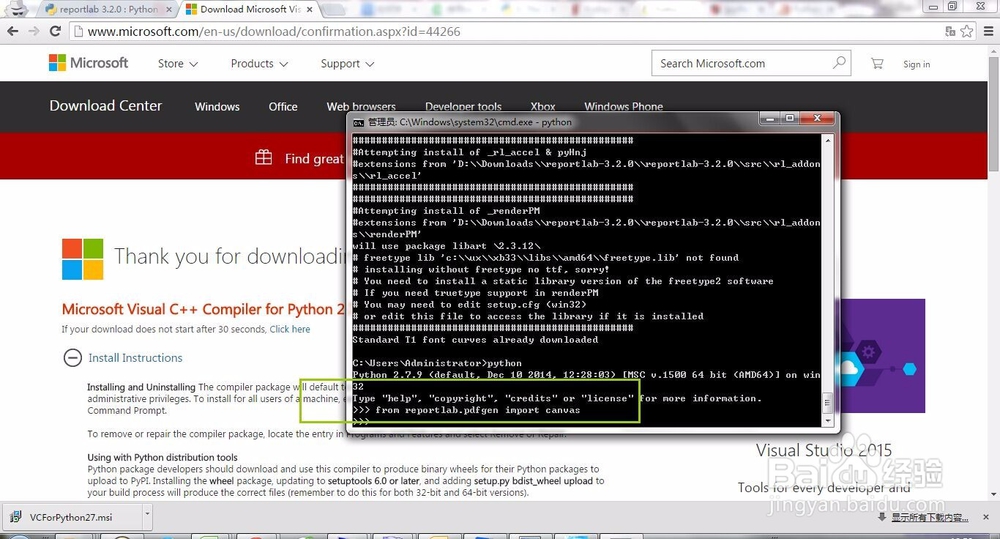
Task: Click the Visual Studio 2015 heading
Action: (x=823, y=450)
